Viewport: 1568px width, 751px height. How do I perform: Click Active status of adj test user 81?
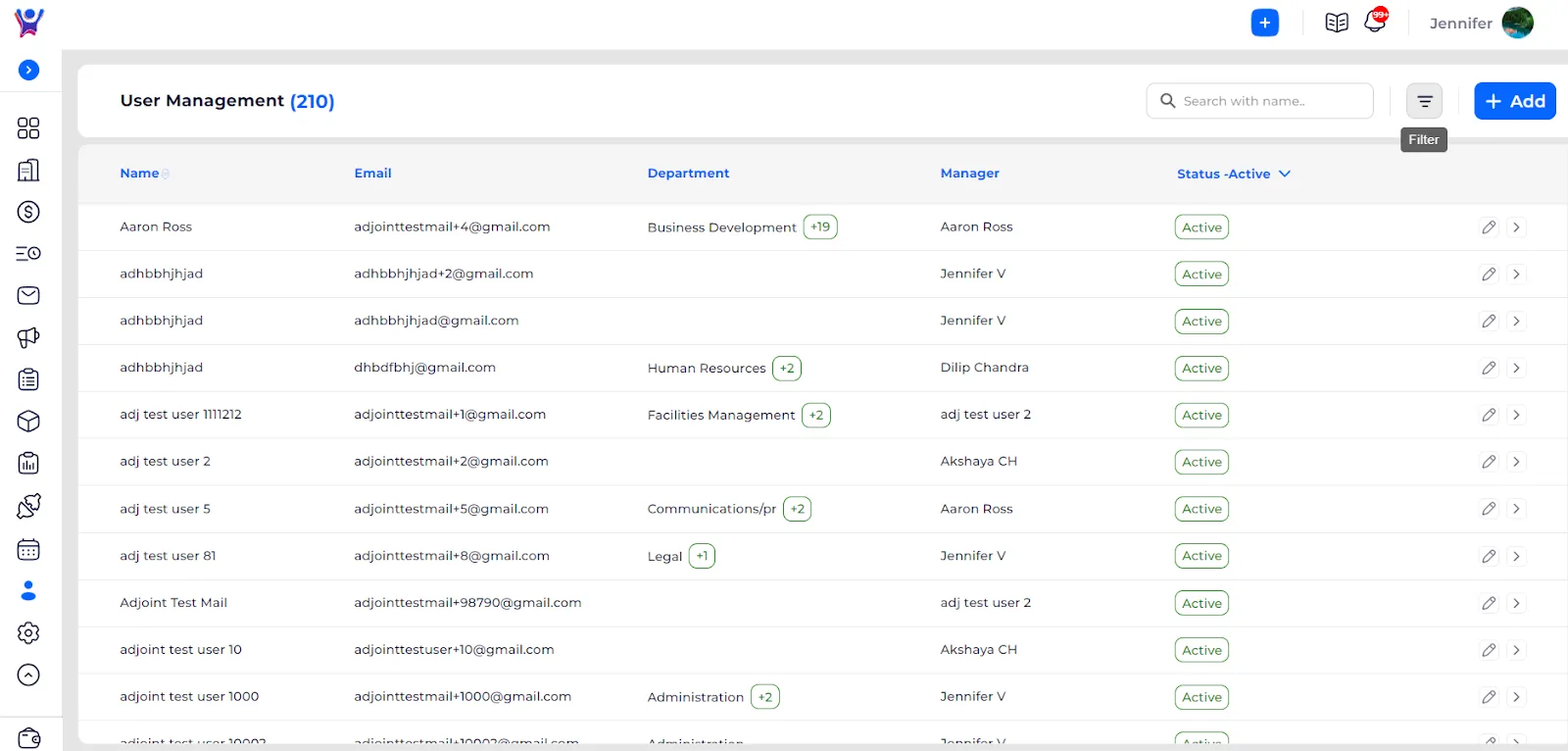[x=1201, y=556]
